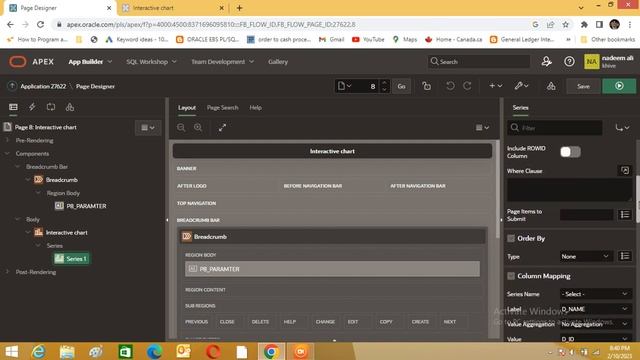Select Series 1 in the tree
Viewport: 640px width, 360px height.
pos(71,259)
